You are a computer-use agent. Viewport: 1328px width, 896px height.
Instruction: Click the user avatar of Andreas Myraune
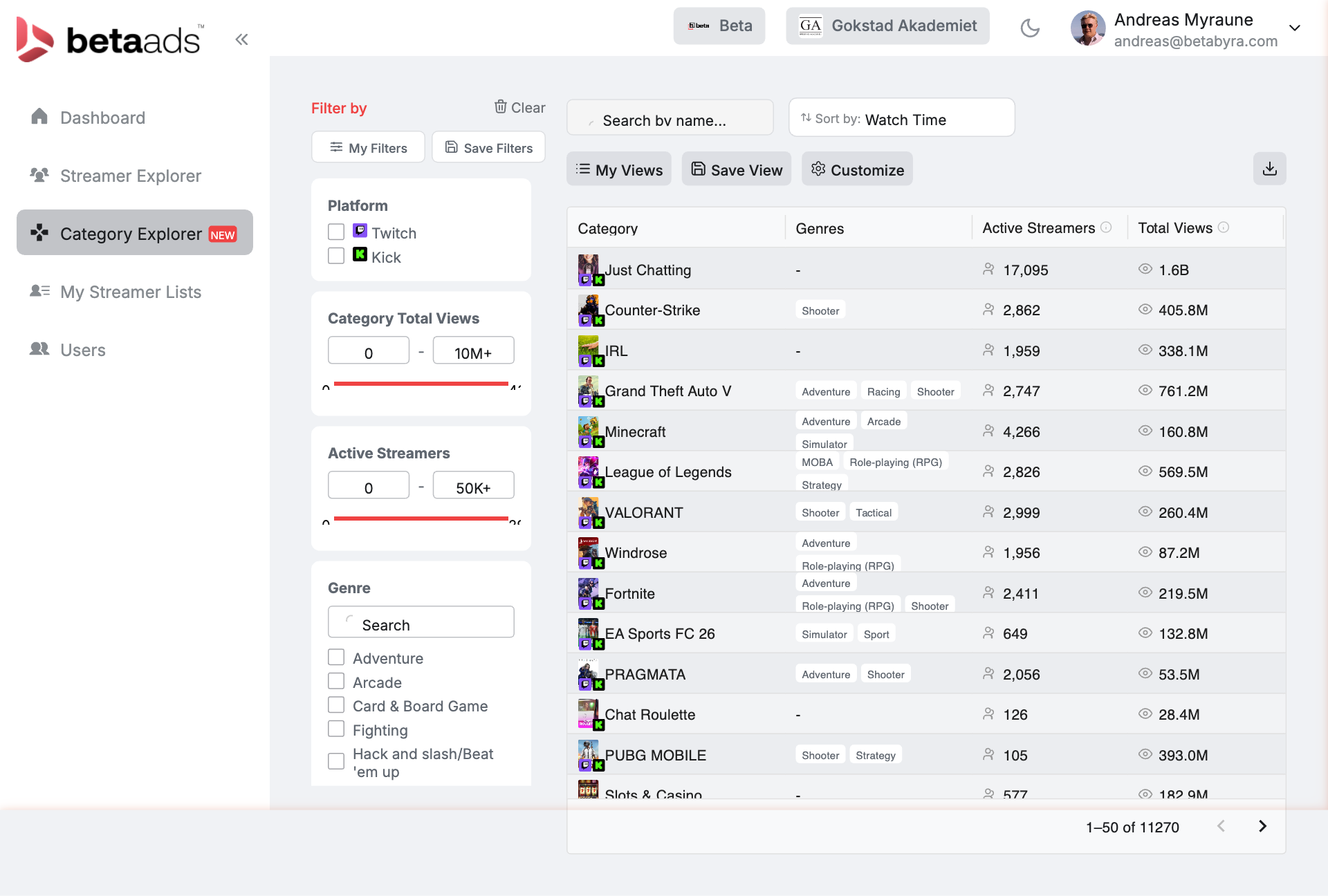coord(1088,28)
